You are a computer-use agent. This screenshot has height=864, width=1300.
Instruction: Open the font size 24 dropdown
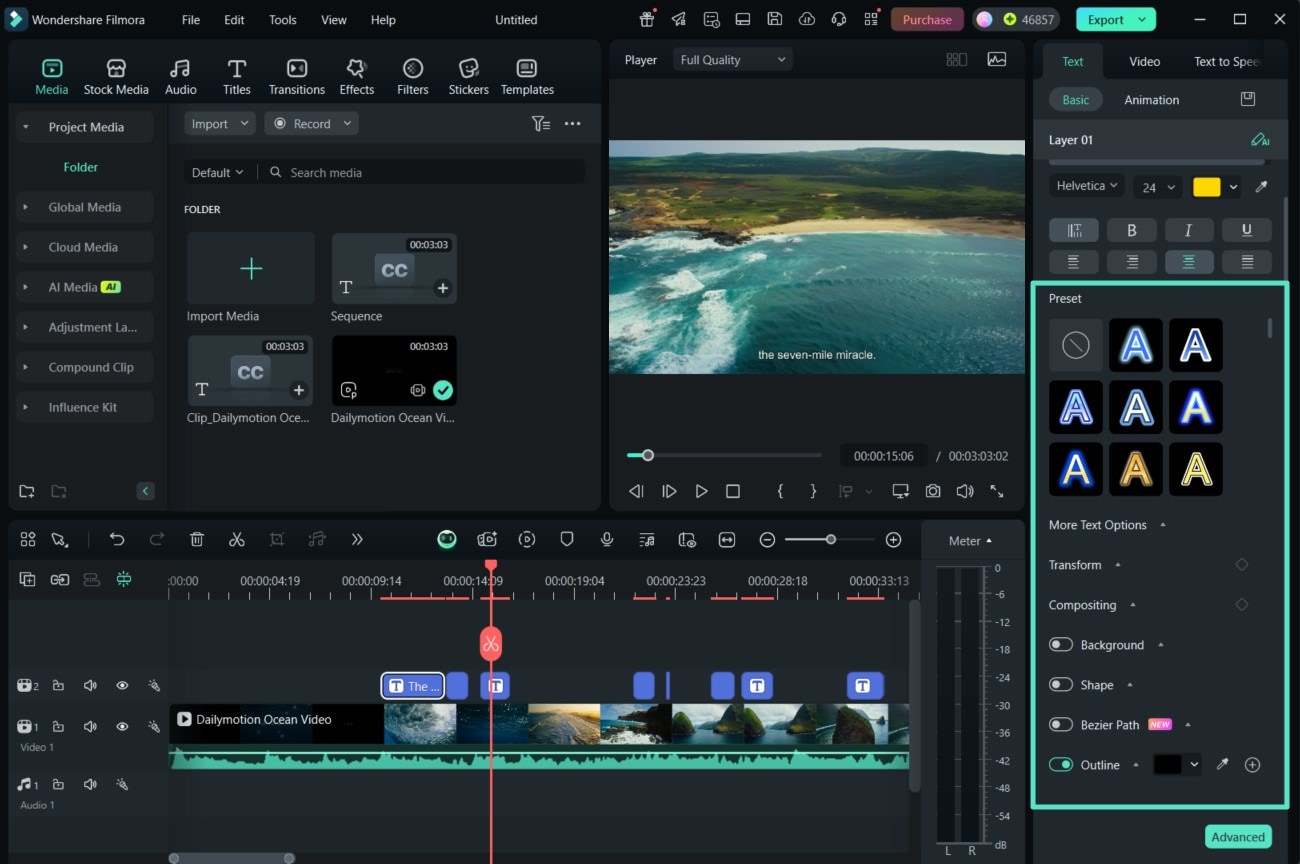click(x=1158, y=187)
